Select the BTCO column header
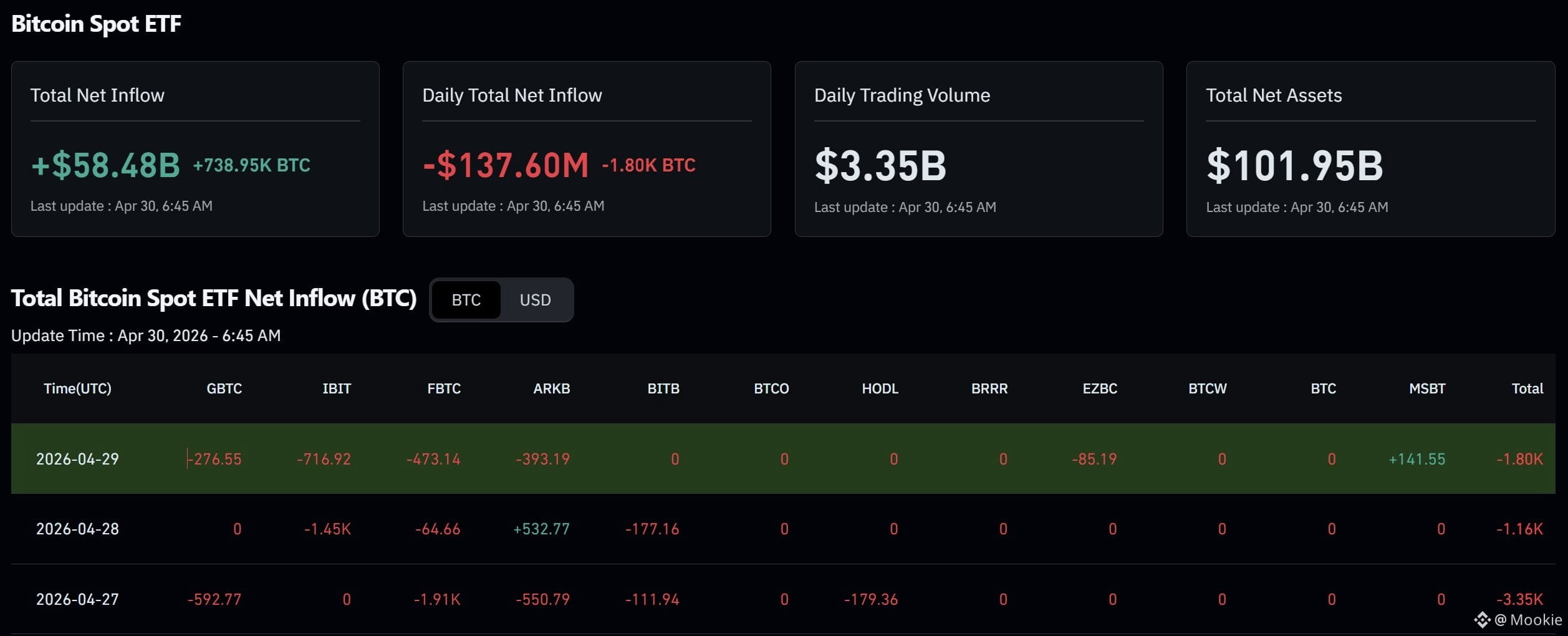The width and height of the screenshot is (1568, 636). (x=771, y=388)
